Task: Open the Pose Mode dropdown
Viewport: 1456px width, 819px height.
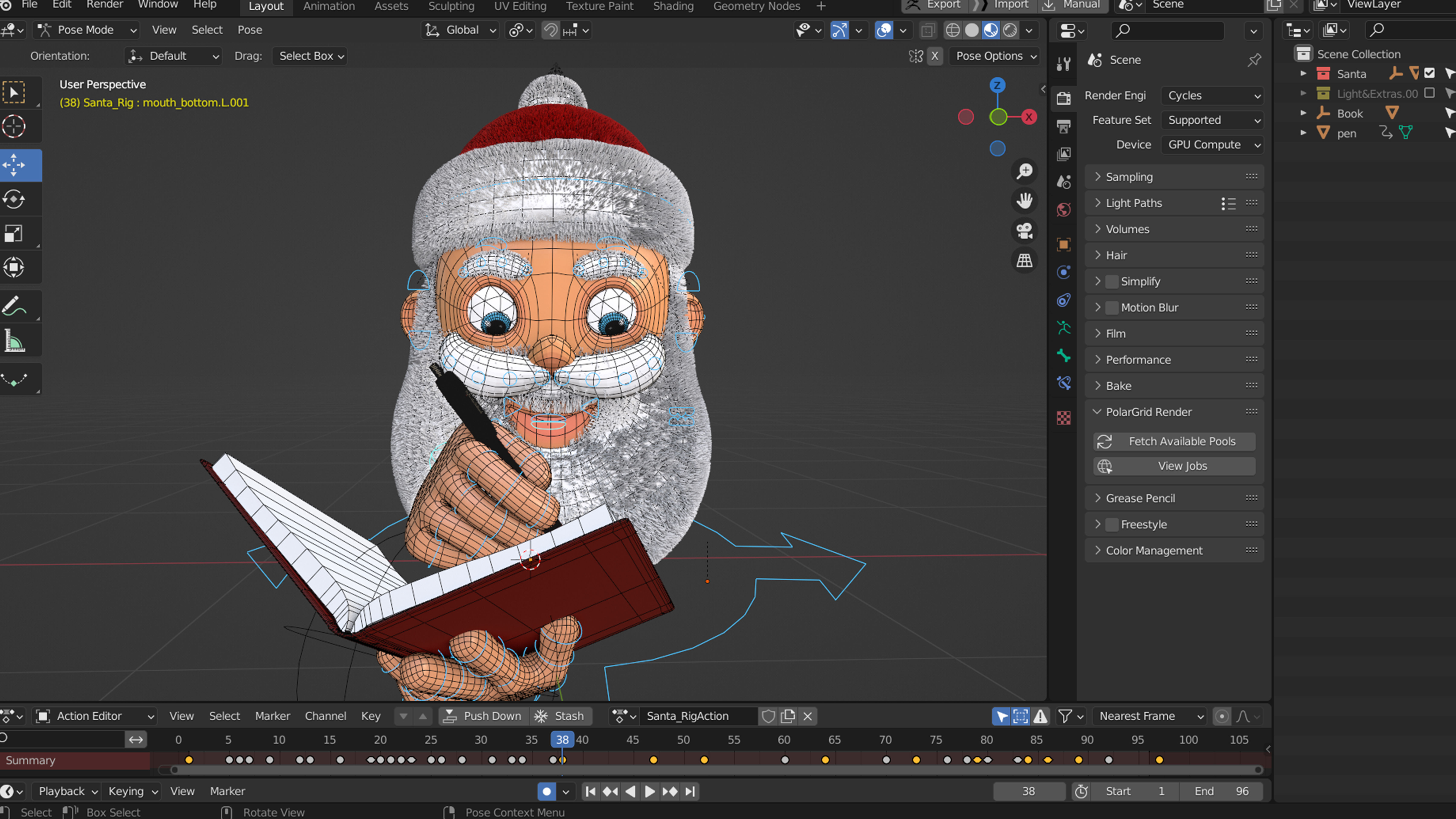Action: point(86,30)
